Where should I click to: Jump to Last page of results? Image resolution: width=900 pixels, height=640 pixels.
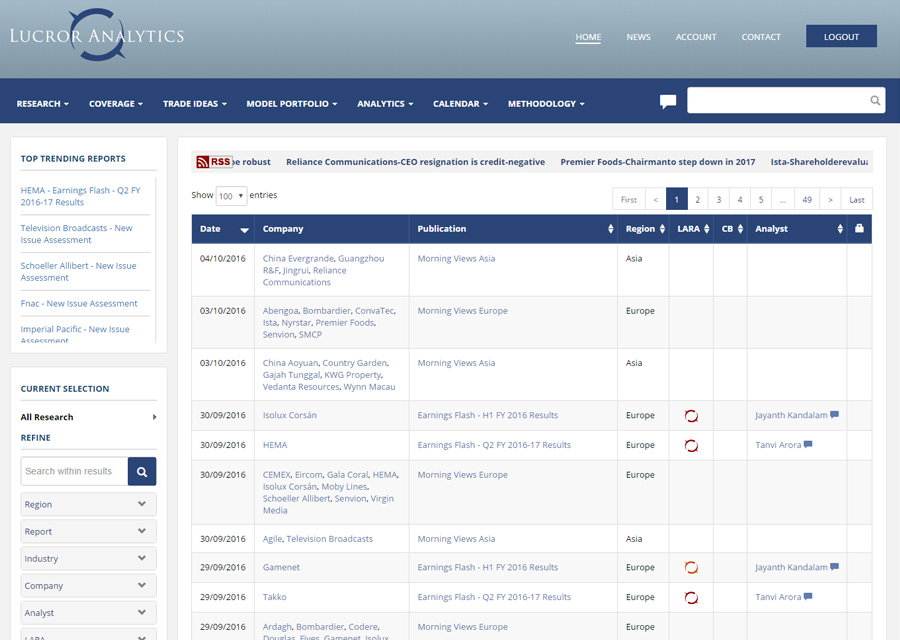[x=856, y=199]
